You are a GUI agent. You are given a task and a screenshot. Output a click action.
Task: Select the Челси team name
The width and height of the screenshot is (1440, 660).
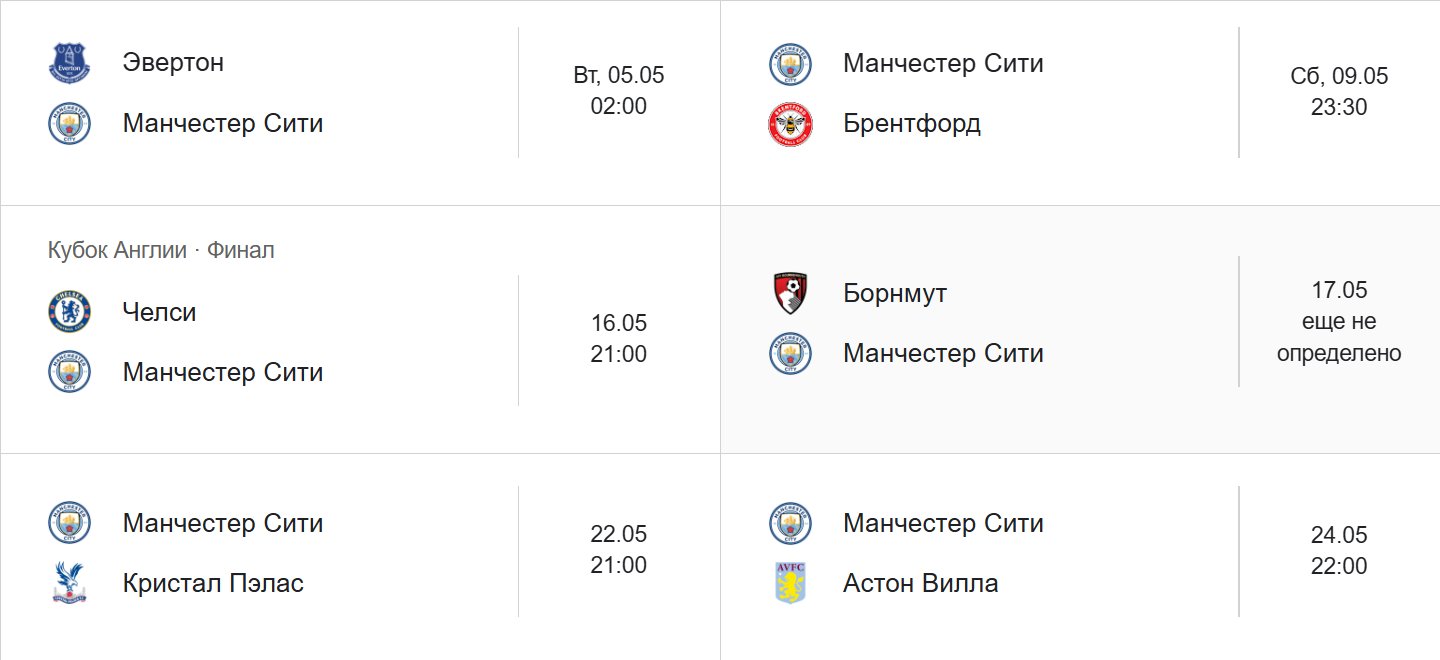tap(159, 312)
